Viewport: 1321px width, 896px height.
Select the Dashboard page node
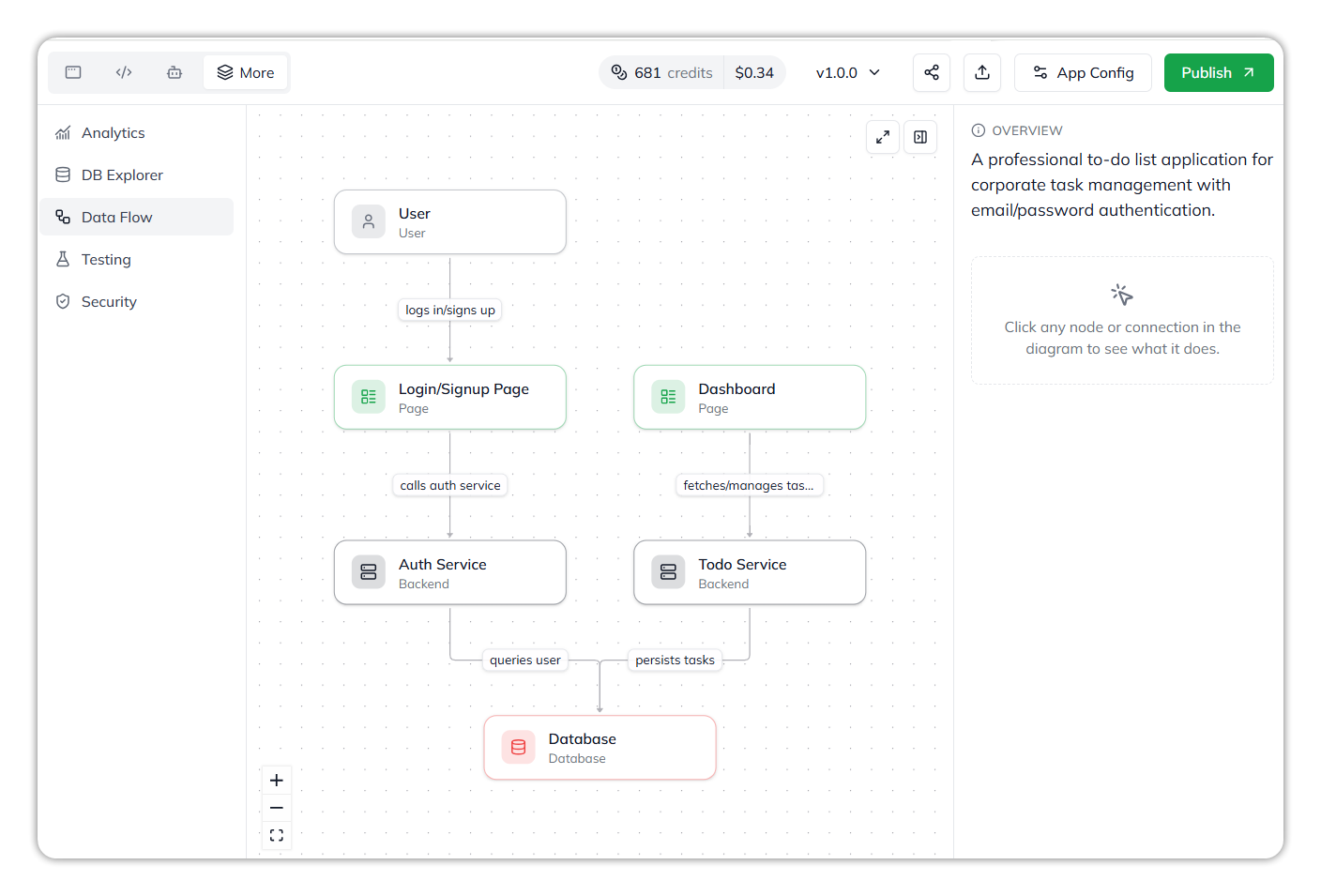(x=750, y=398)
